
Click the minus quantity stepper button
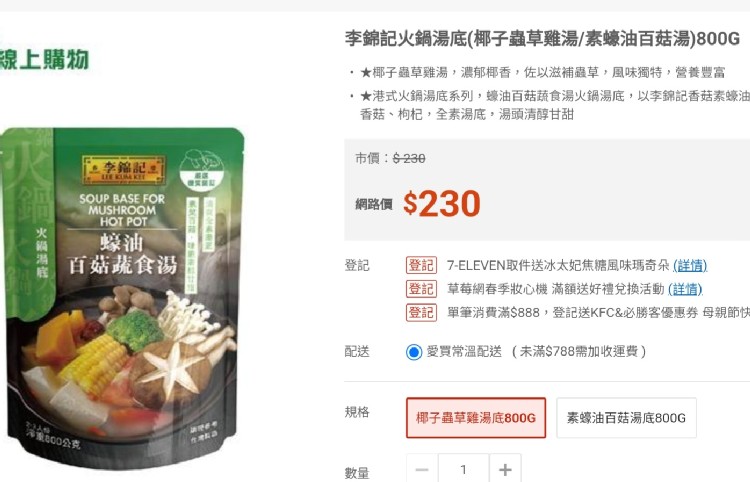[422, 469]
